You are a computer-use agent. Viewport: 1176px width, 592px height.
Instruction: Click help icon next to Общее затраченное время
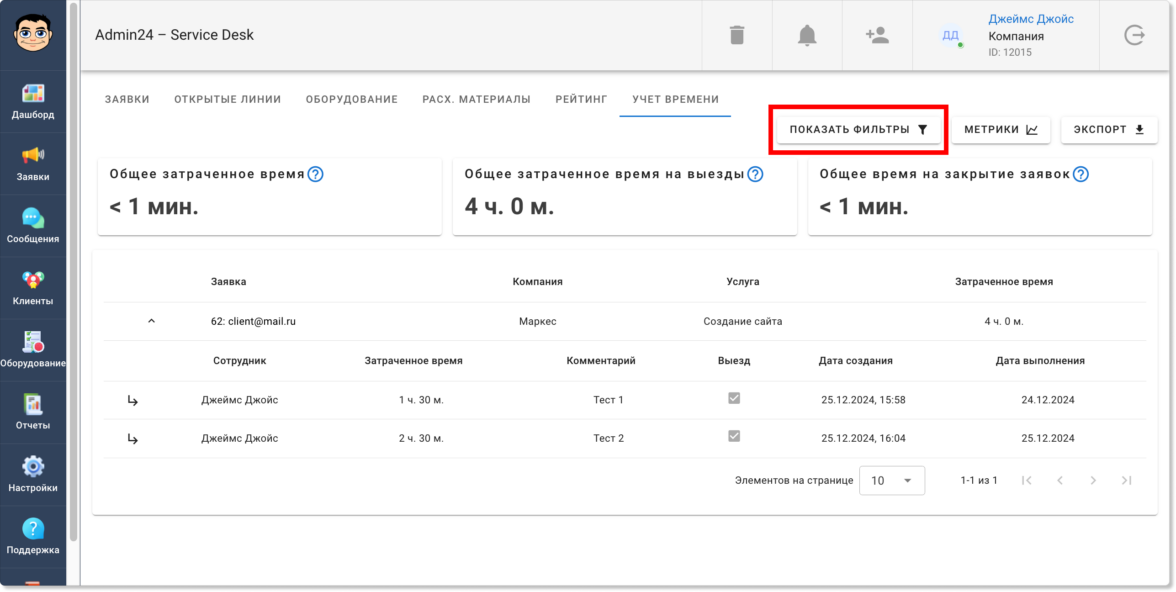click(x=315, y=174)
